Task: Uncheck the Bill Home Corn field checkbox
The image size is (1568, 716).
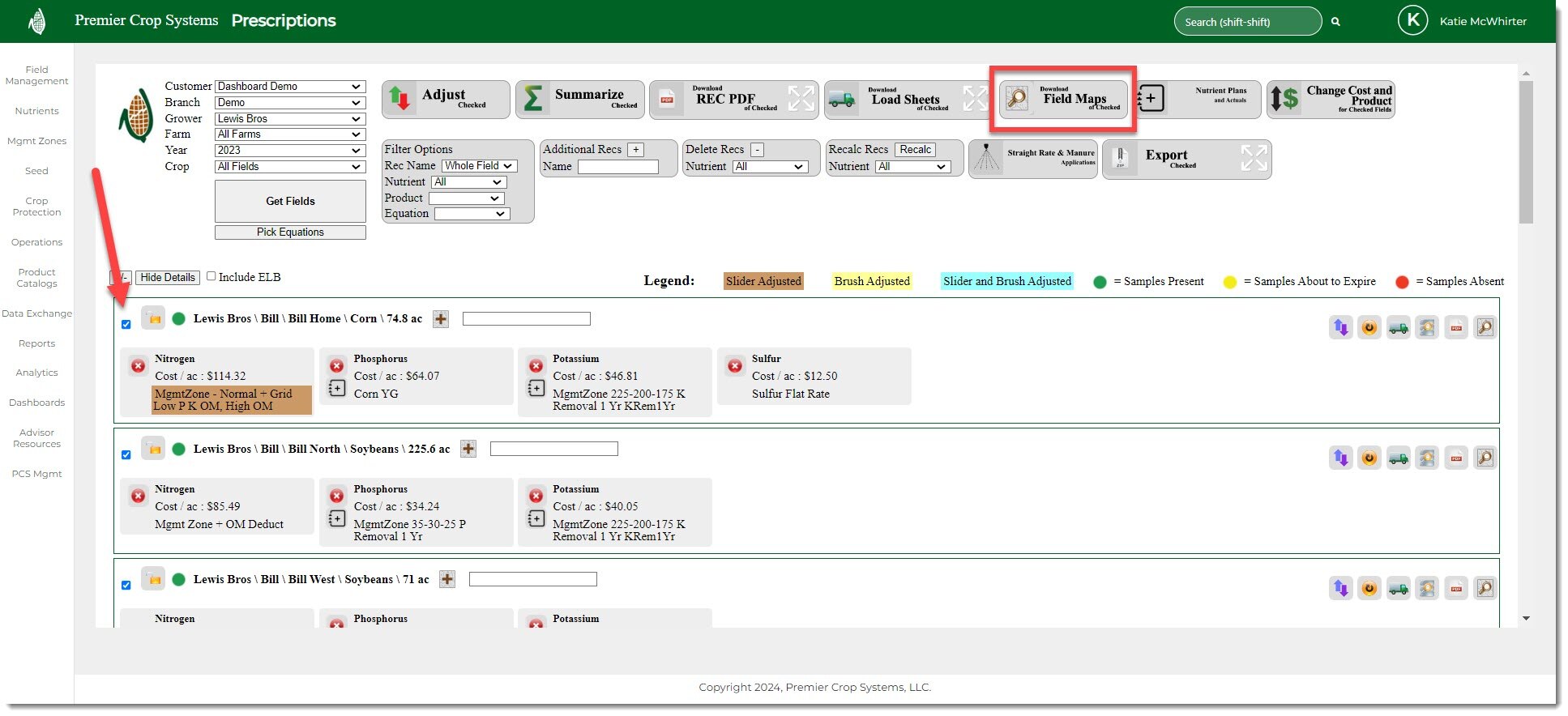Action: (126, 325)
